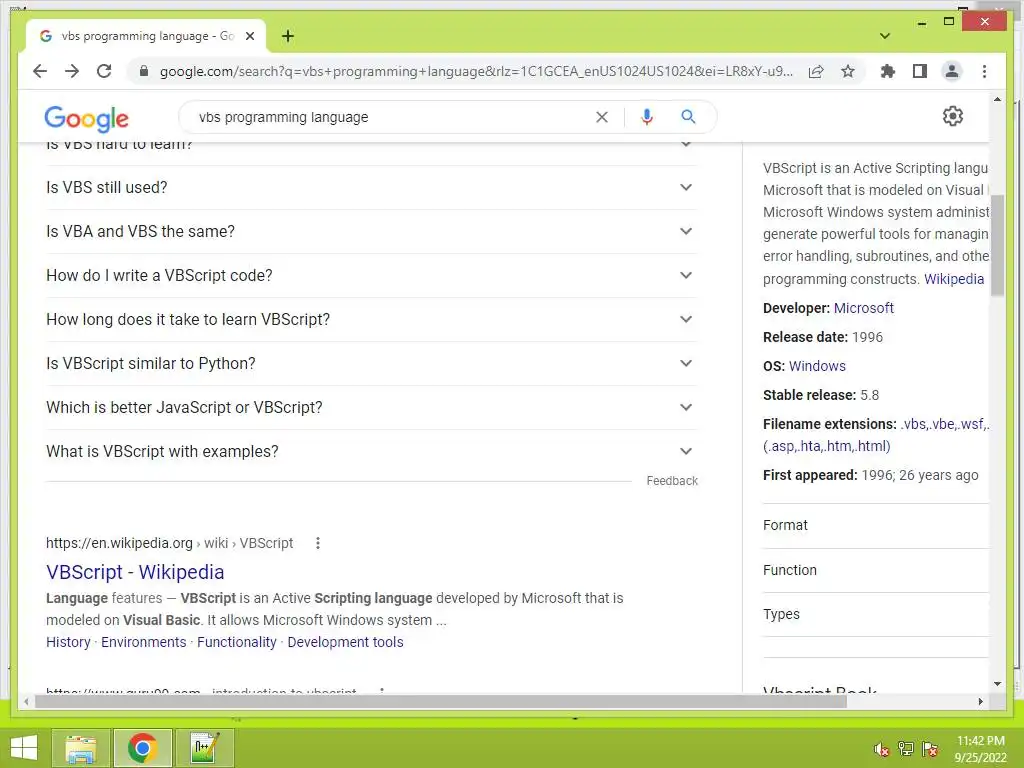Bookmark this tab with the star icon

click(848, 71)
